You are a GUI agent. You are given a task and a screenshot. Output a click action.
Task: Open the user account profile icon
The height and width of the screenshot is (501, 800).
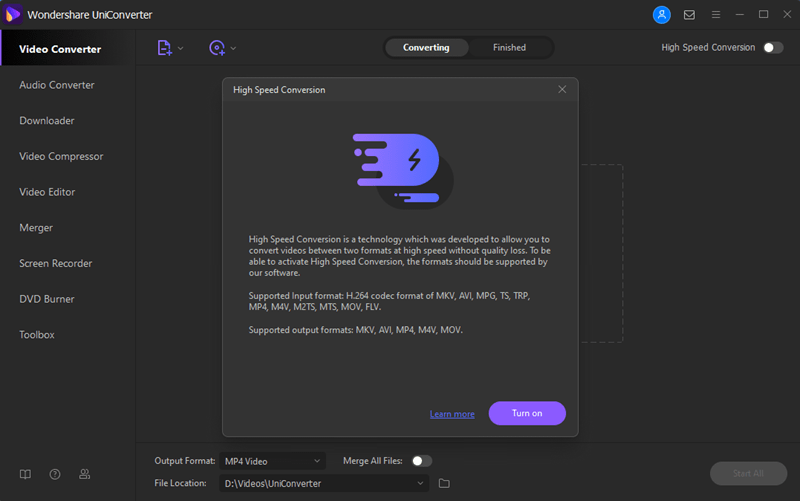[x=662, y=15]
